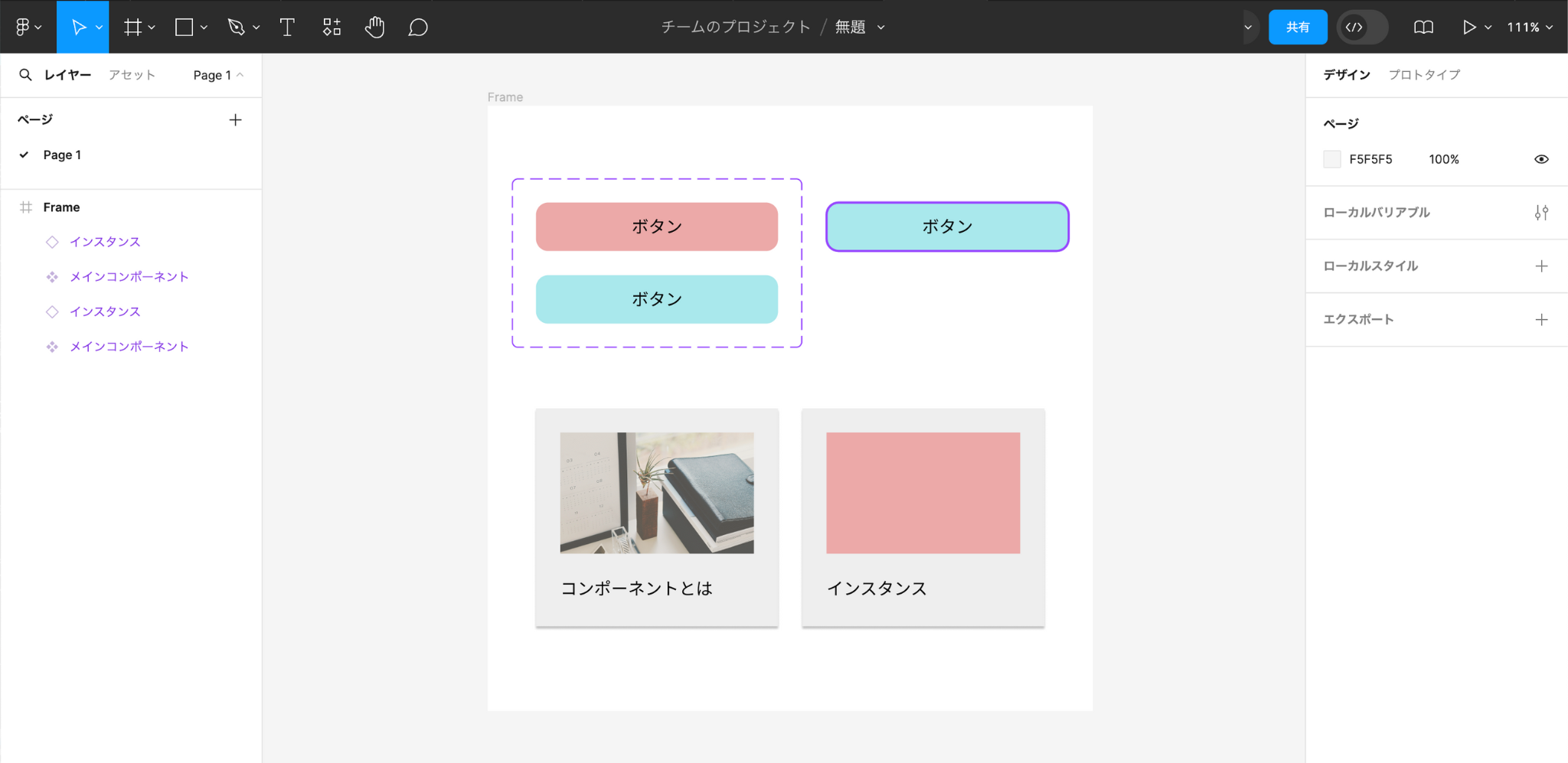This screenshot has width=1568, height=763.
Task: Add a local style with plus
Action: (x=1541, y=266)
